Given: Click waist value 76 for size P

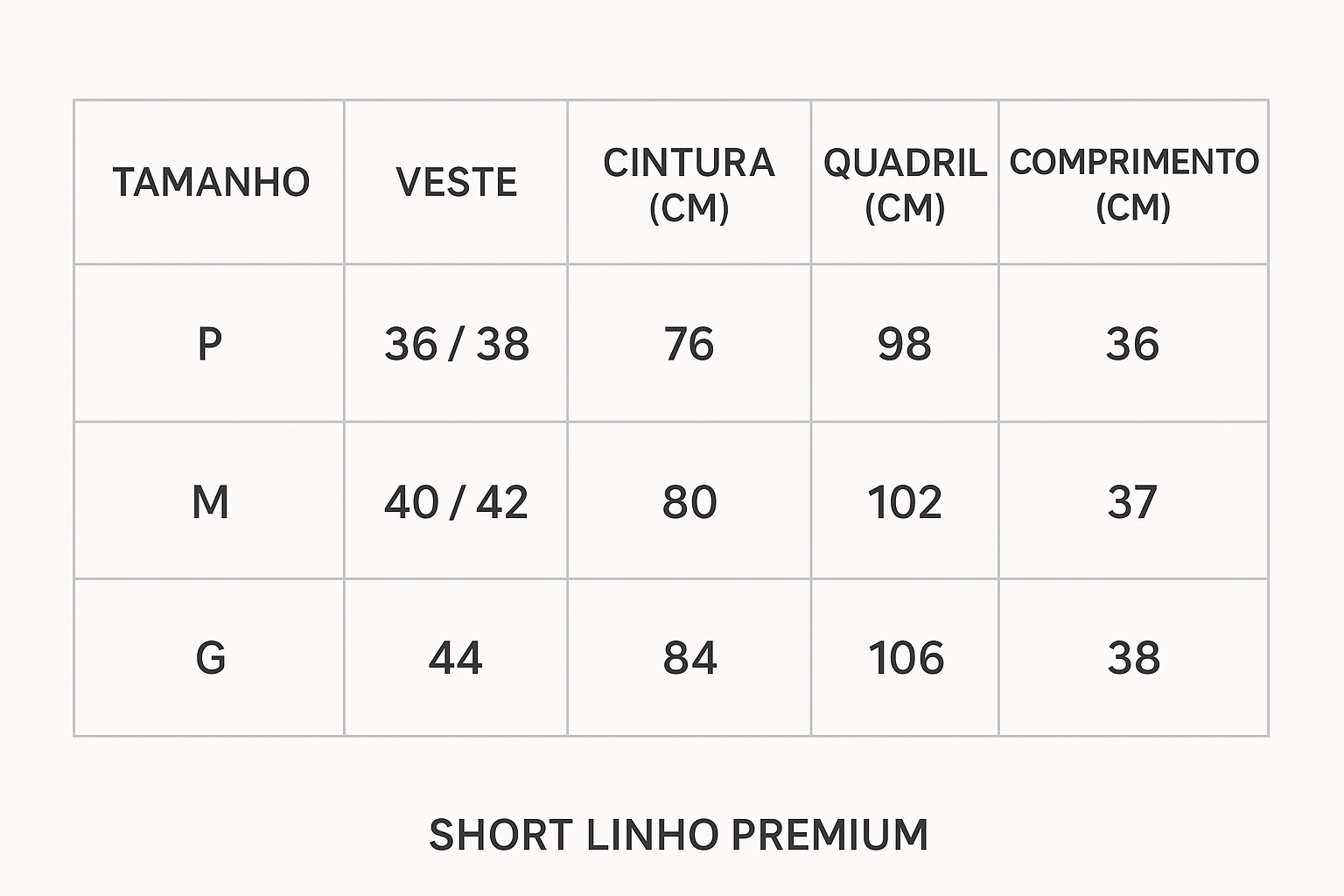Looking at the screenshot, I should click(x=689, y=344).
